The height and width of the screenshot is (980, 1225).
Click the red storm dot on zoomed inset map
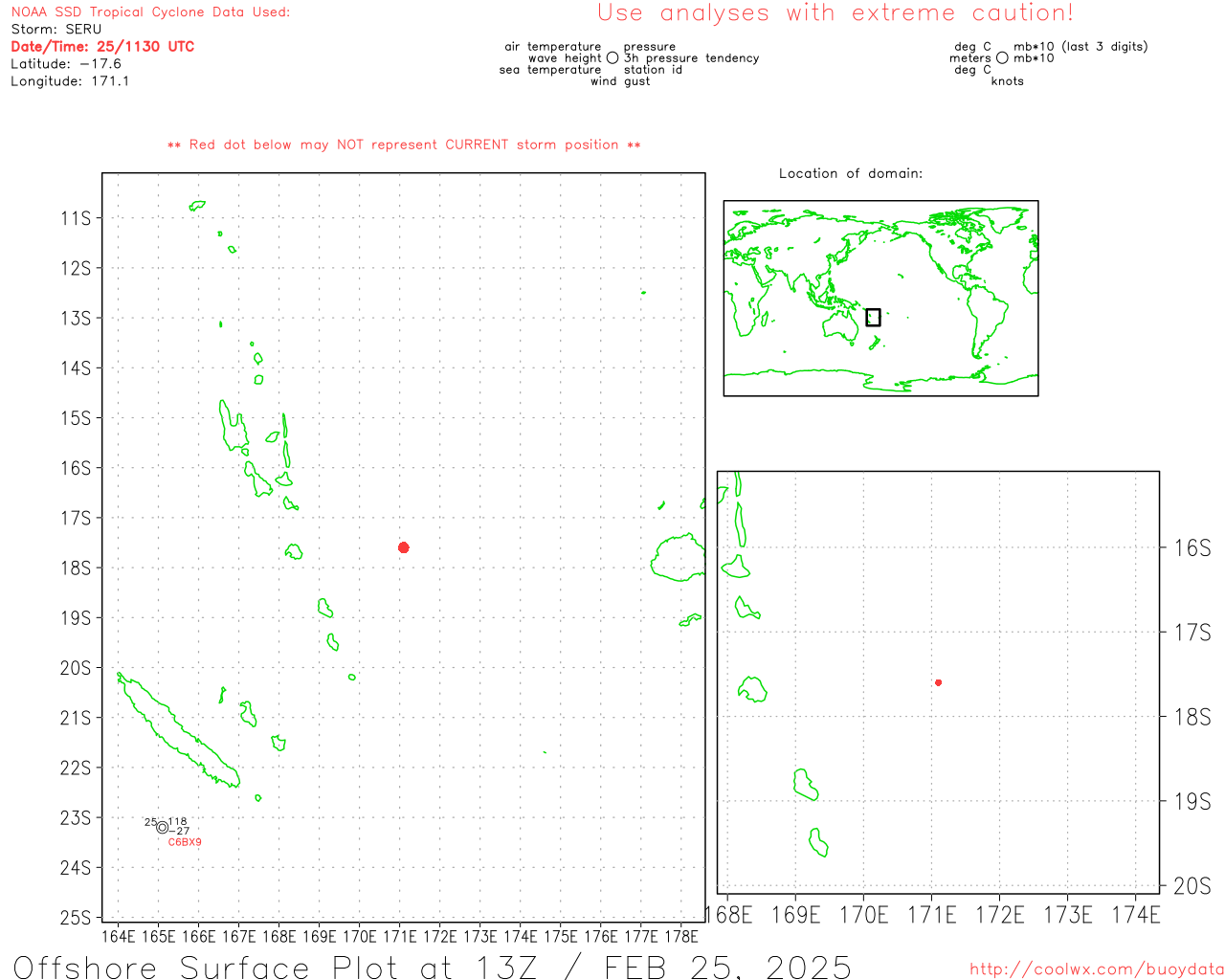point(938,682)
